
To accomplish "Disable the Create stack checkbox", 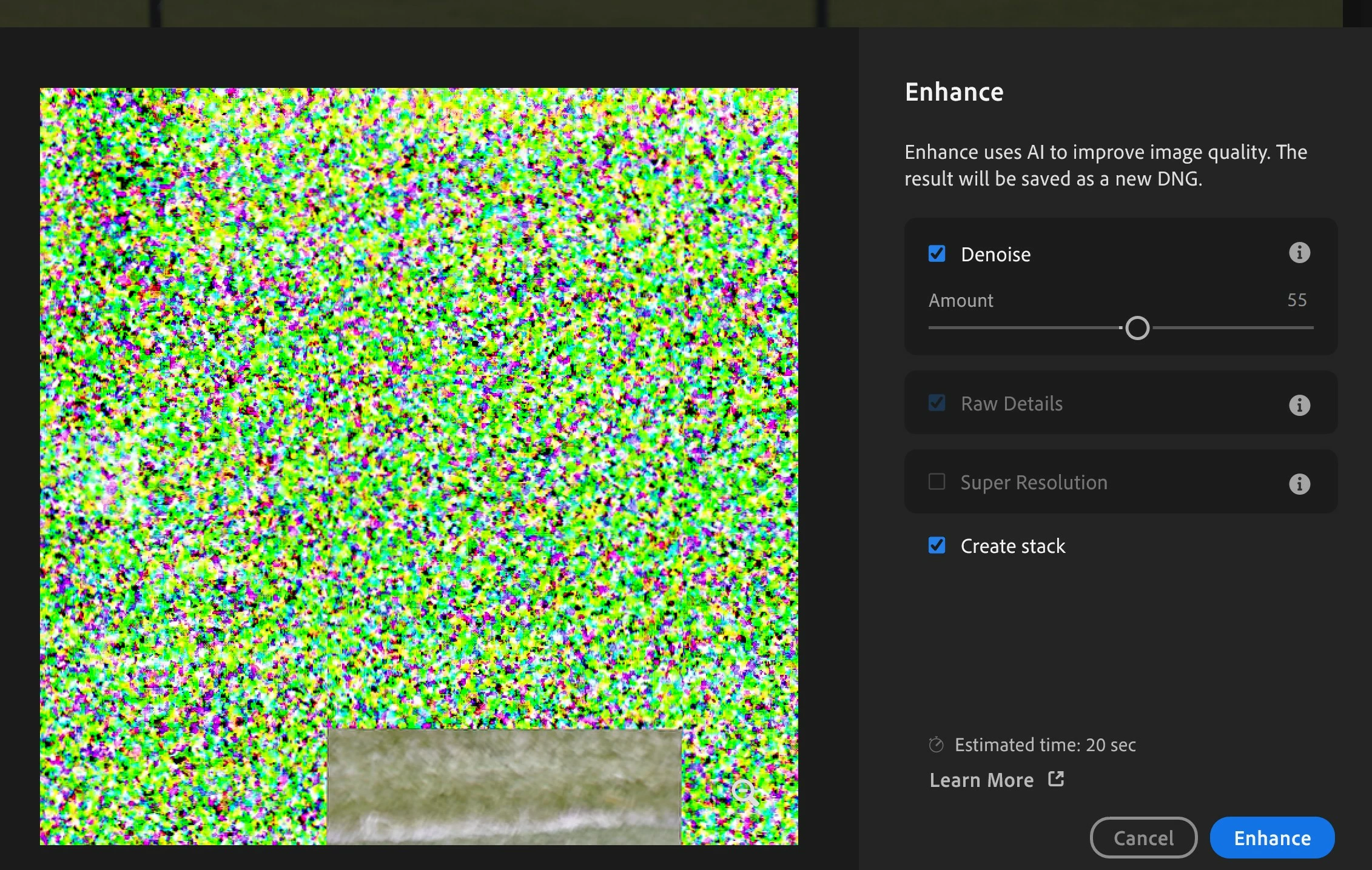I will point(937,545).
